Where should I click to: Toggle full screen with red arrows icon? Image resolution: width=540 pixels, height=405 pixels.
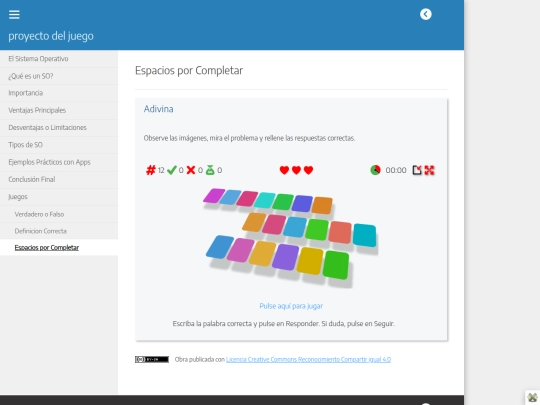tap(429, 170)
